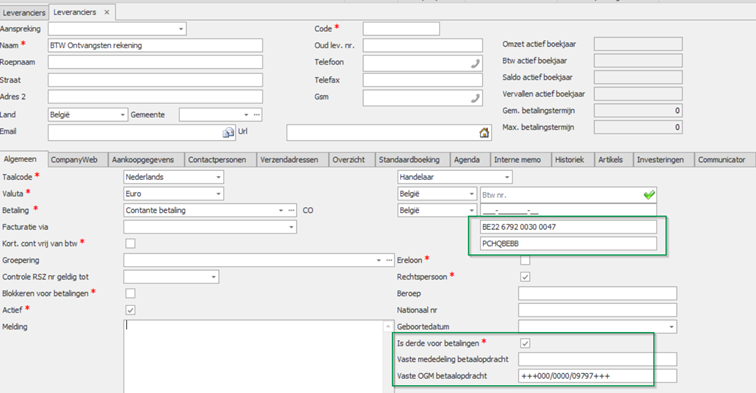Image resolution: width=756 pixels, height=393 pixels.
Task: Click the phone dial icon in Gsm field
Action: pyautogui.click(x=475, y=98)
